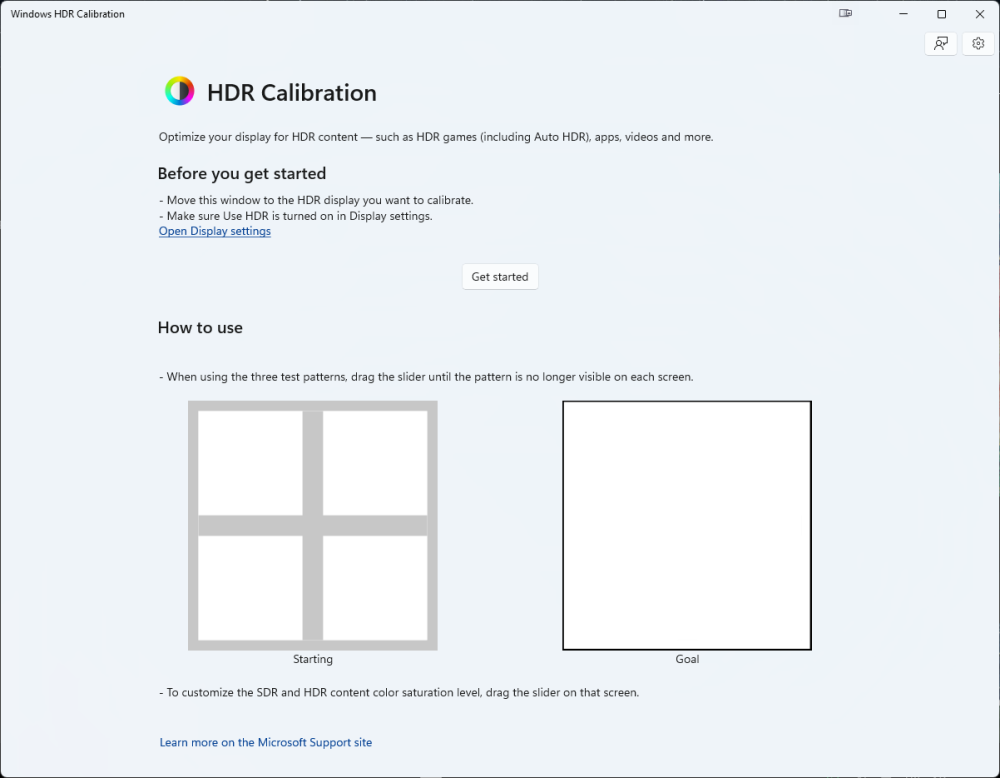Screen dimensions: 1000x778
Task: Click the title bar battery/device icon
Action: point(846,14)
